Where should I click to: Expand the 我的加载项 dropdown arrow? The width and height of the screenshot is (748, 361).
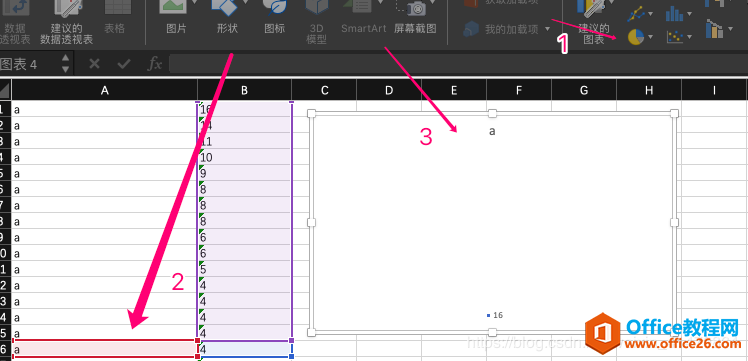coord(547,30)
